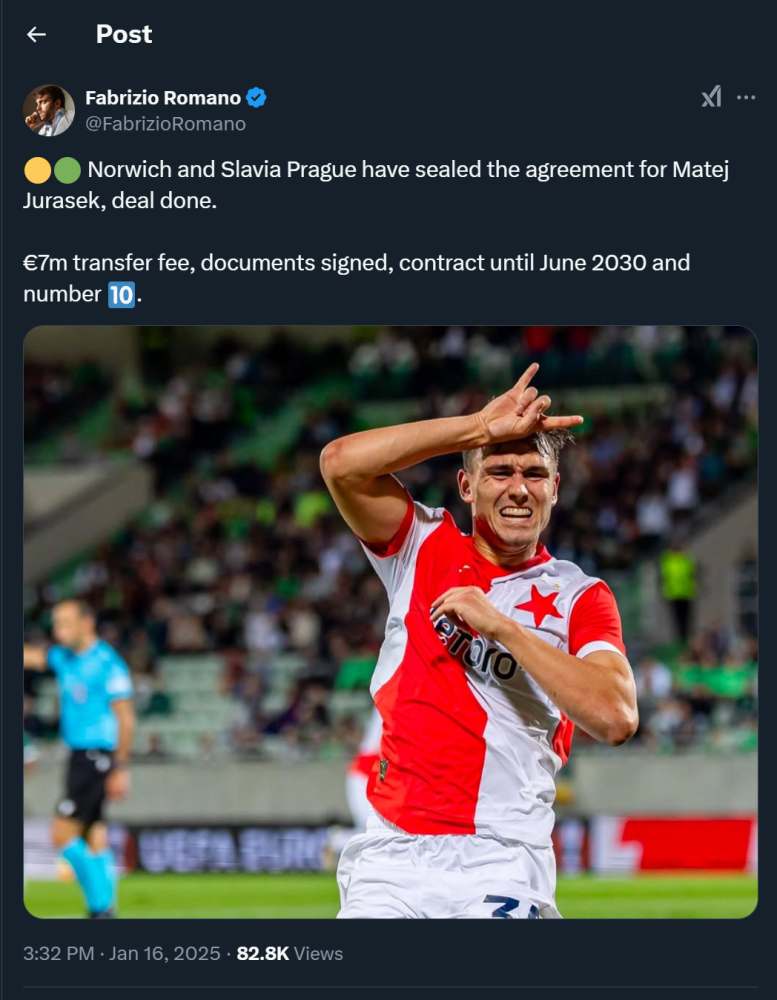The width and height of the screenshot is (777, 1000).
Task: Click the back arrow icon
Action: tap(36, 34)
